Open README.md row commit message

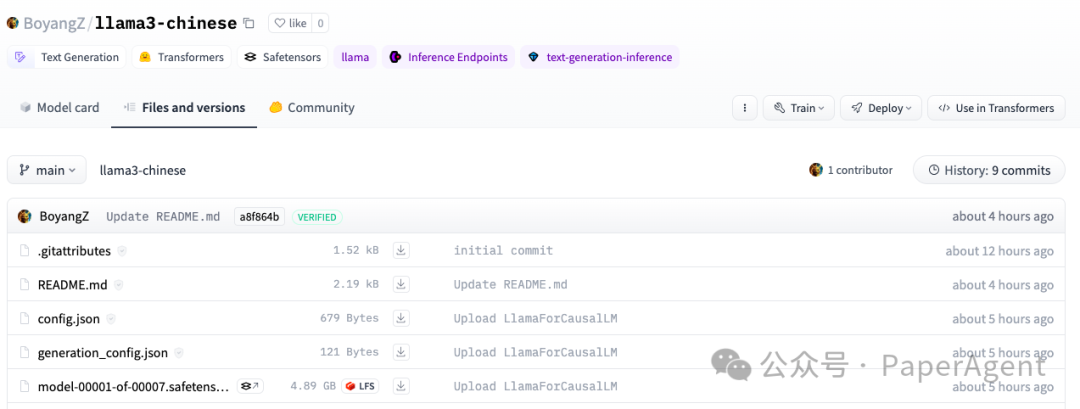tap(510, 284)
